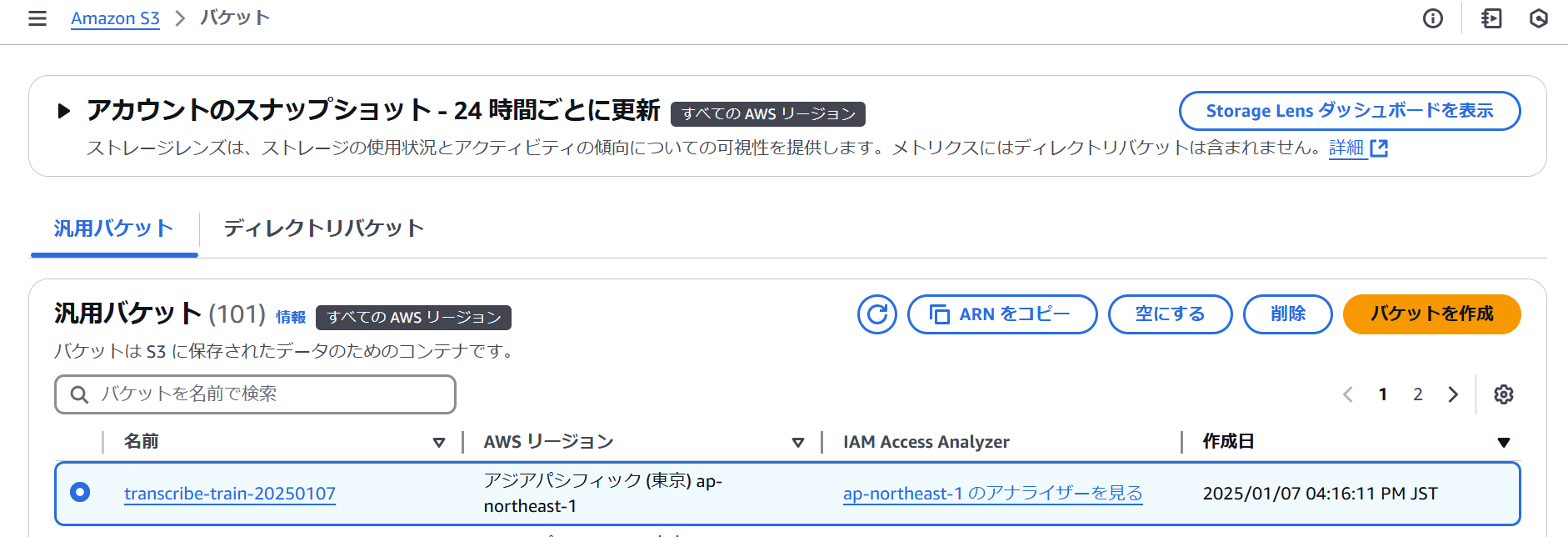Click the 情報 info link
This screenshot has width=1568, height=537.
pos(291,318)
